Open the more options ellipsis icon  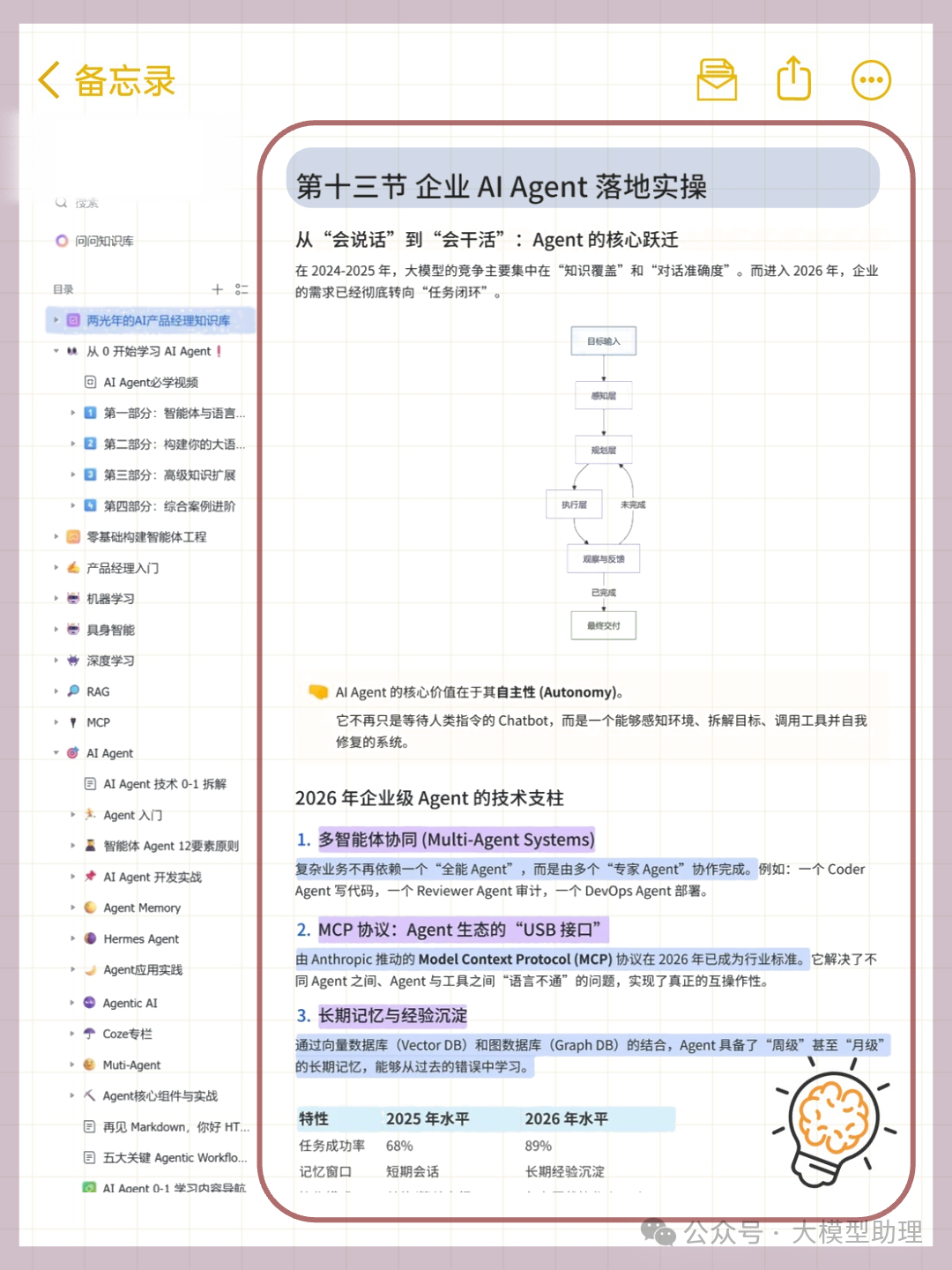pos(871,80)
